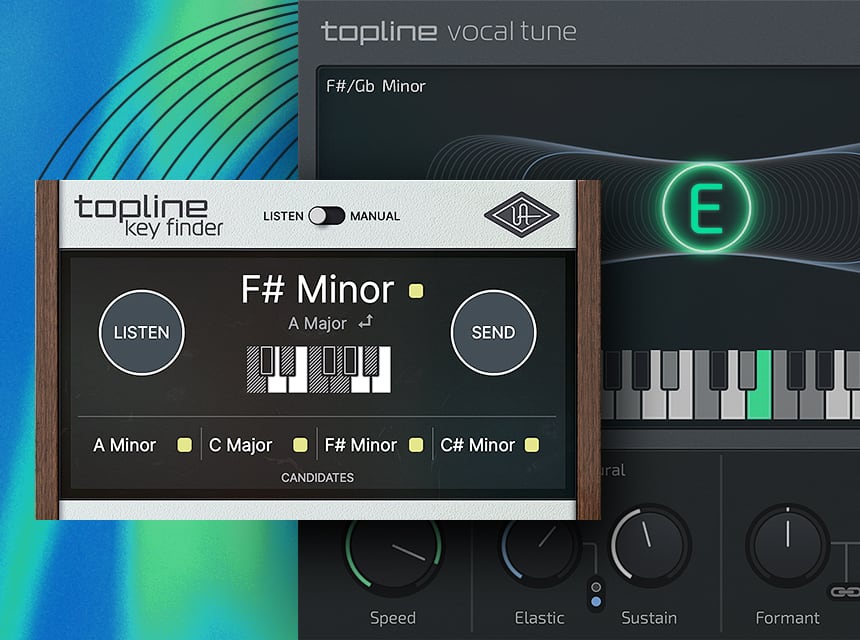Click the LISTEN label of the mode switch

pyautogui.click(x=283, y=216)
